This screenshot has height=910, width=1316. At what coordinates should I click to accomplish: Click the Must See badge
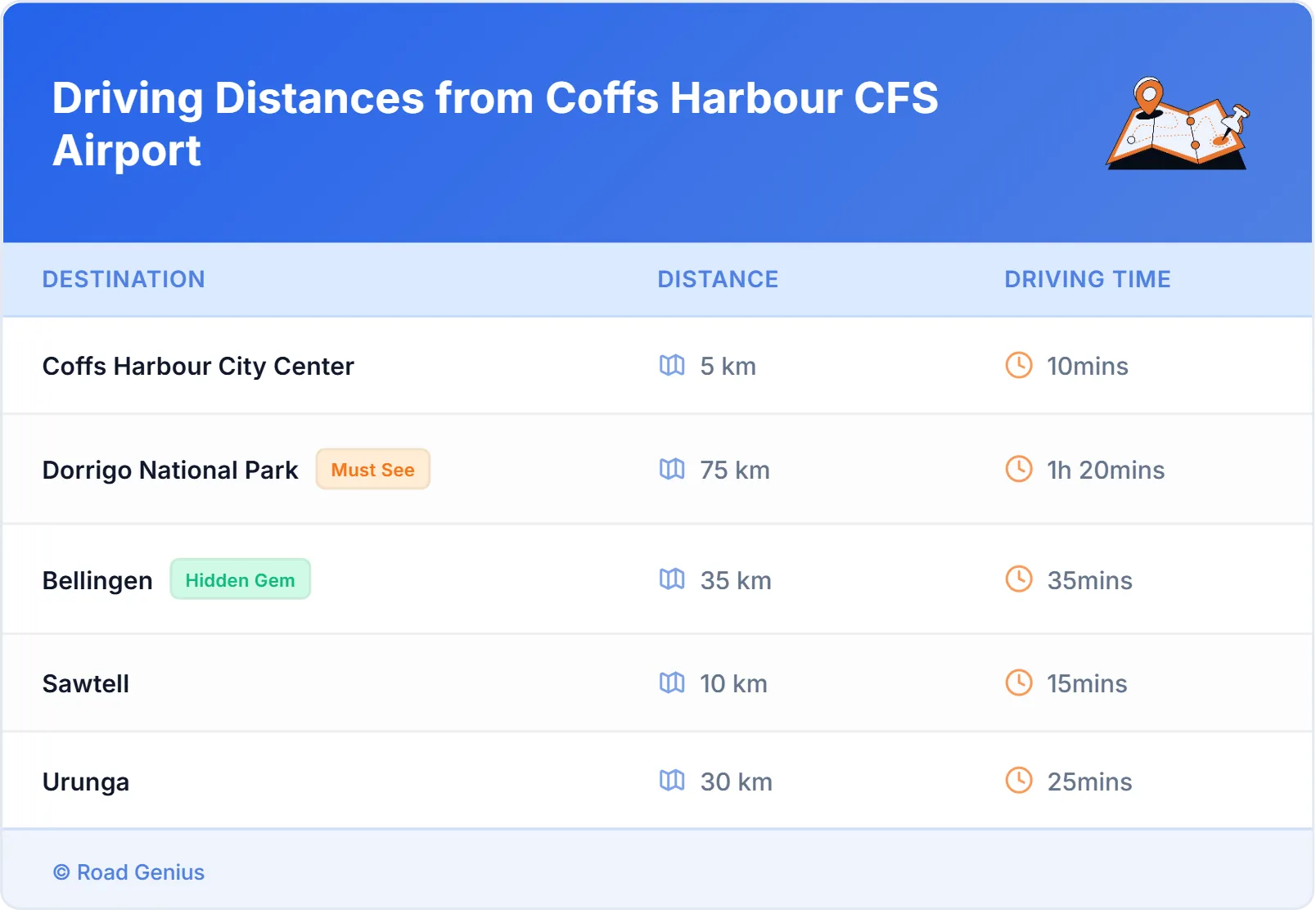pyautogui.click(x=373, y=469)
